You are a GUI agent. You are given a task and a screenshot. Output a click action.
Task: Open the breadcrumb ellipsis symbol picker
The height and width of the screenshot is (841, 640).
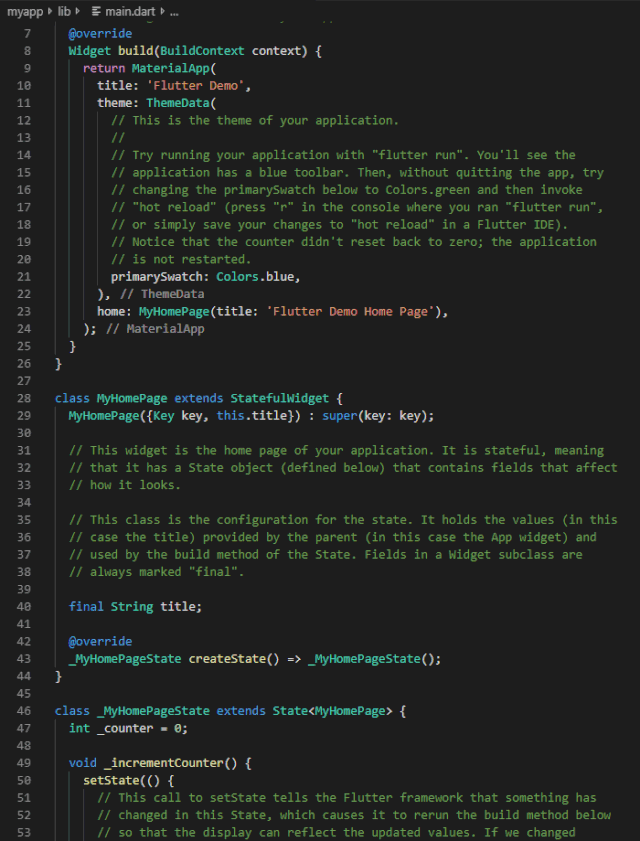tap(174, 12)
